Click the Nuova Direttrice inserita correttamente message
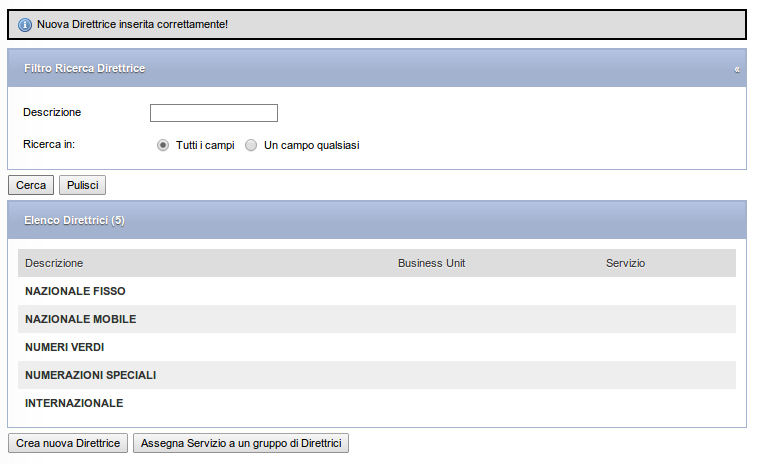Screen dimensions: 768x464 coord(133,24)
